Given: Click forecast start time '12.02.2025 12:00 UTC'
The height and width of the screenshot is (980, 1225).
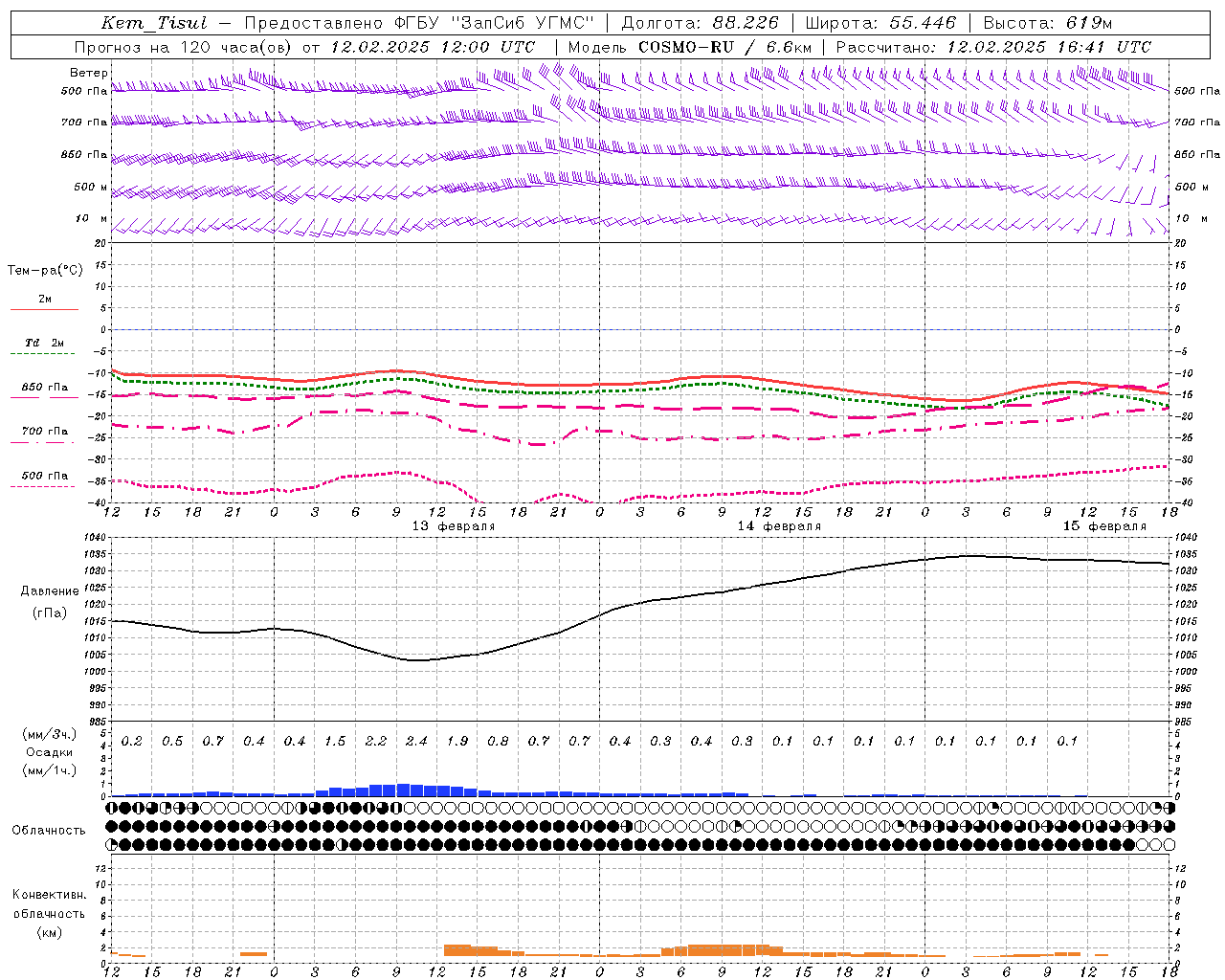Looking at the screenshot, I should (x=433, y=47).
